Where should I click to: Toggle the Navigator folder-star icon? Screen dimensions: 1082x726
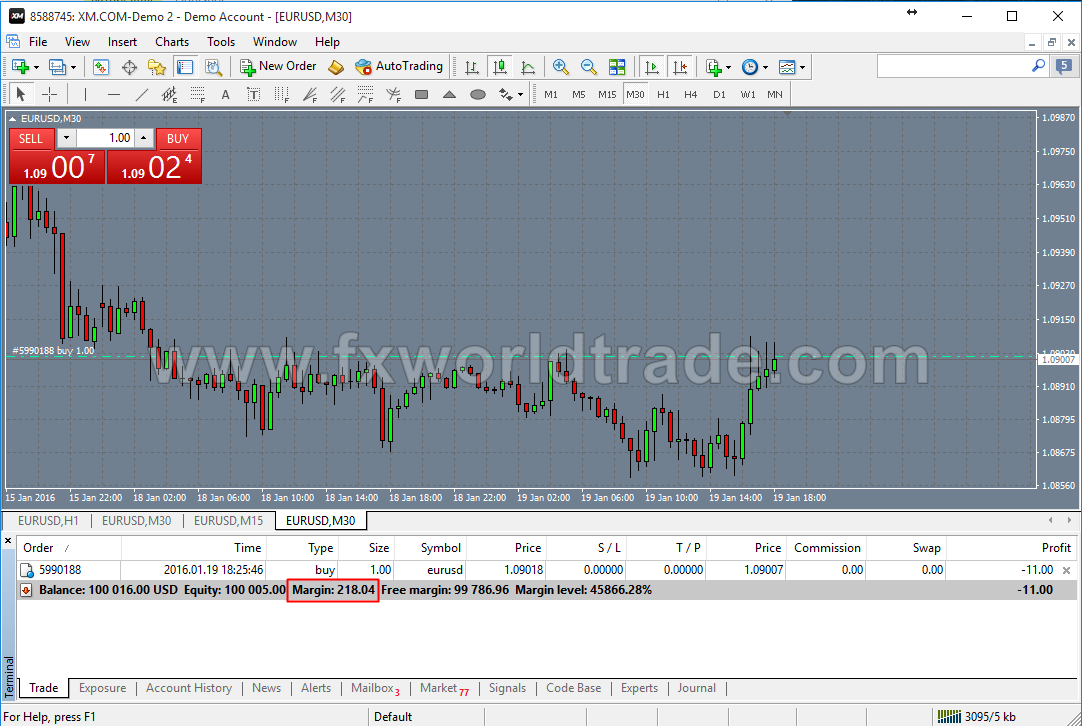[157, 67]
